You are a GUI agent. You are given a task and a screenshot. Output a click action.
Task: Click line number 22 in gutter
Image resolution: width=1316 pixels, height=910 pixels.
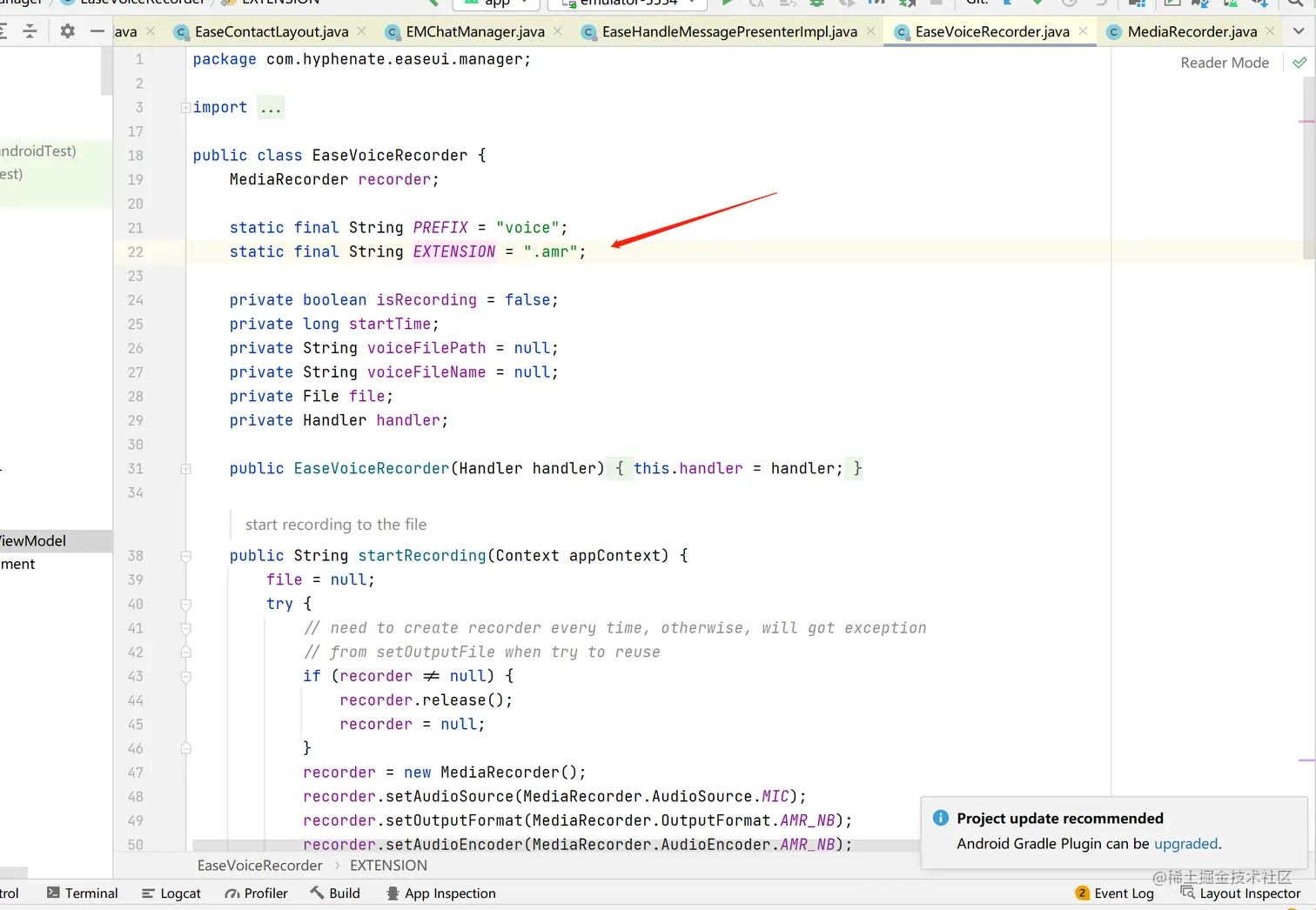click(135, 251)
